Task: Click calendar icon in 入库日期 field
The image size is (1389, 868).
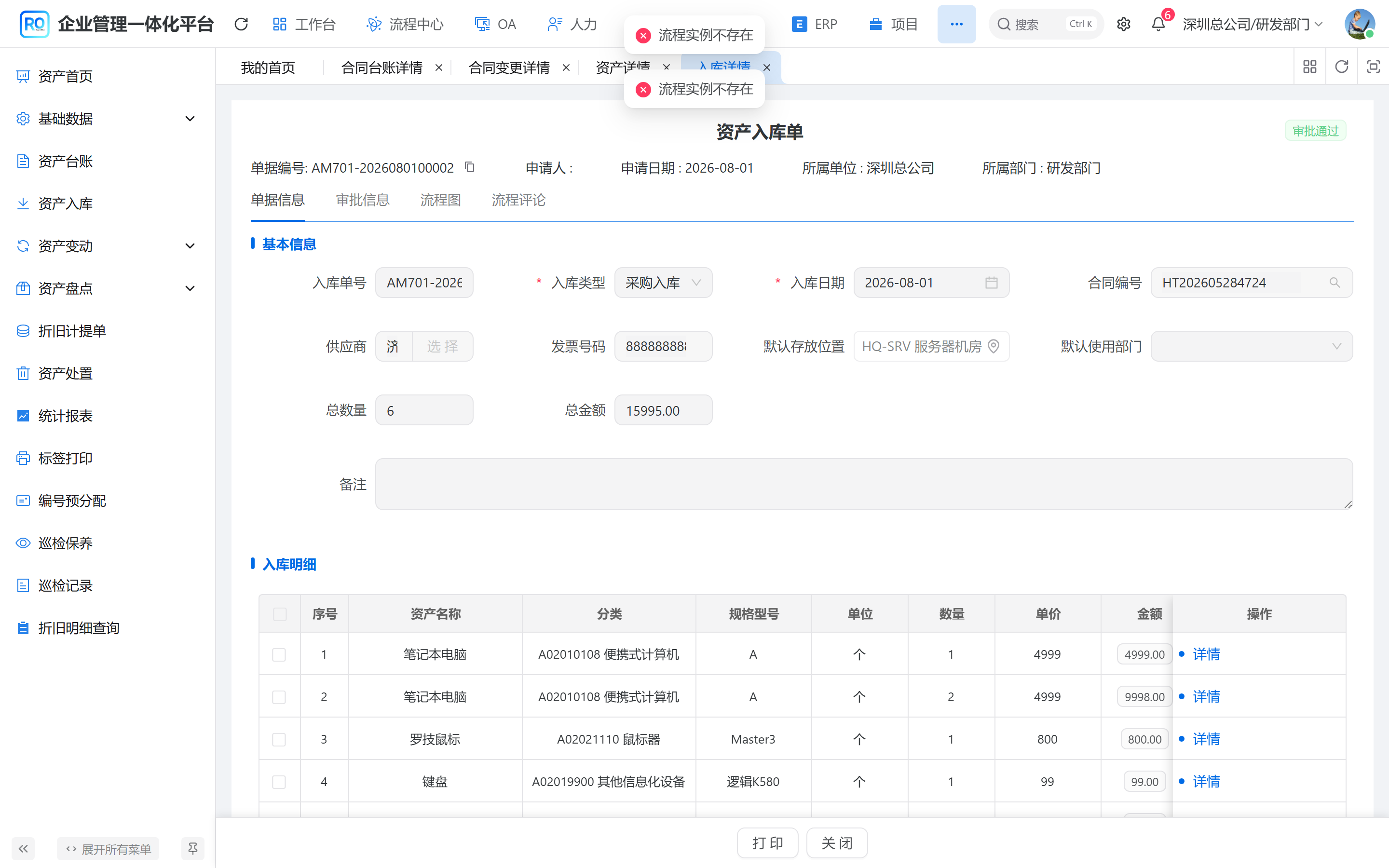Action: 991,283
